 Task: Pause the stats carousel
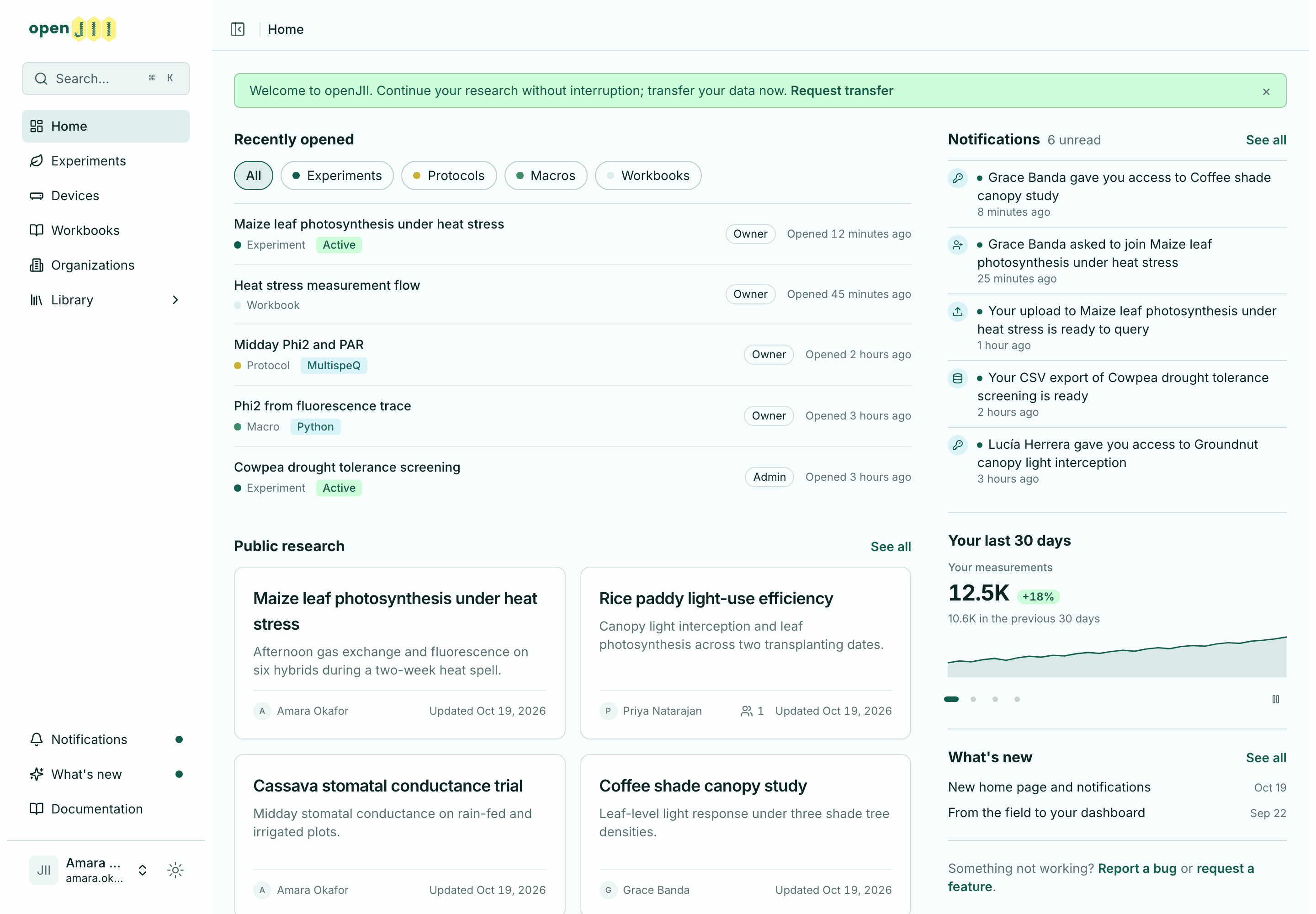1275,699
